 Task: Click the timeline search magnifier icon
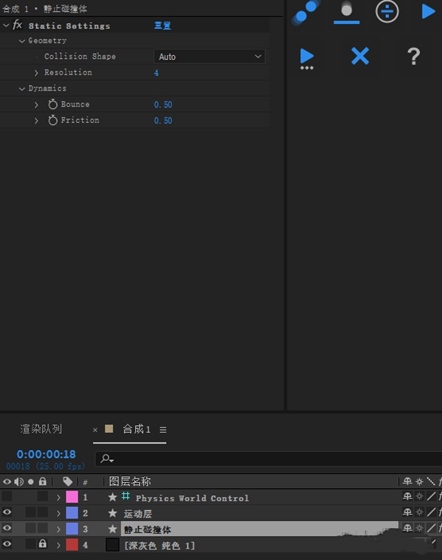click(107, 459)
